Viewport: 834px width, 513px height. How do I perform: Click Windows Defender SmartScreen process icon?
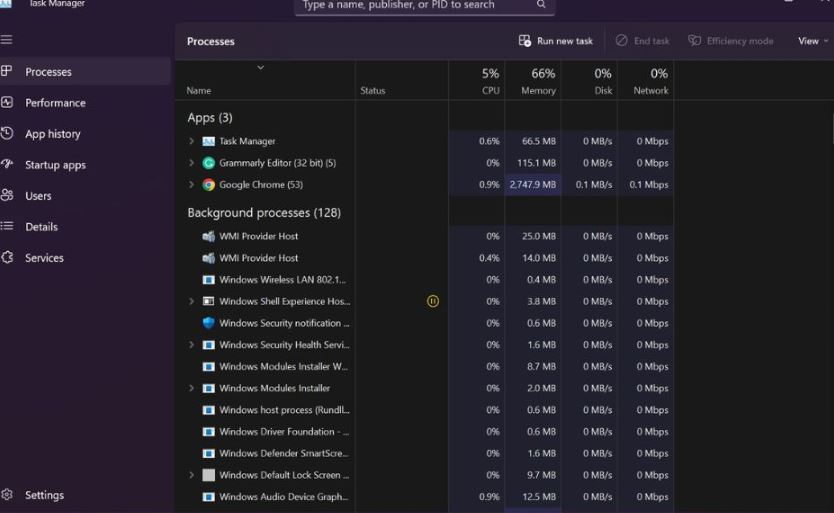coord(208,453)
